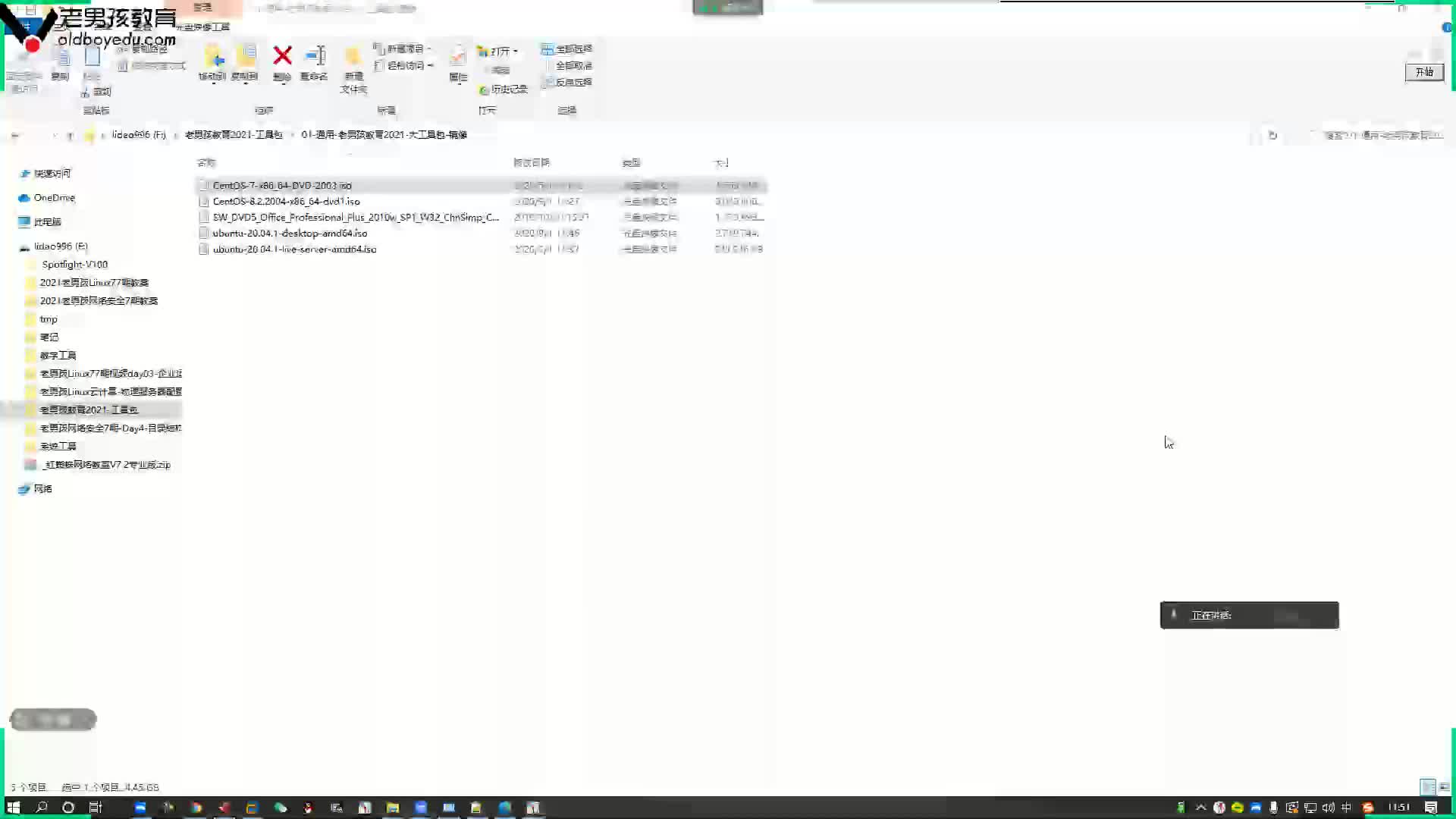
Task: Switch to the 光盘映像工具 ribbon tab
Action: 203,27
